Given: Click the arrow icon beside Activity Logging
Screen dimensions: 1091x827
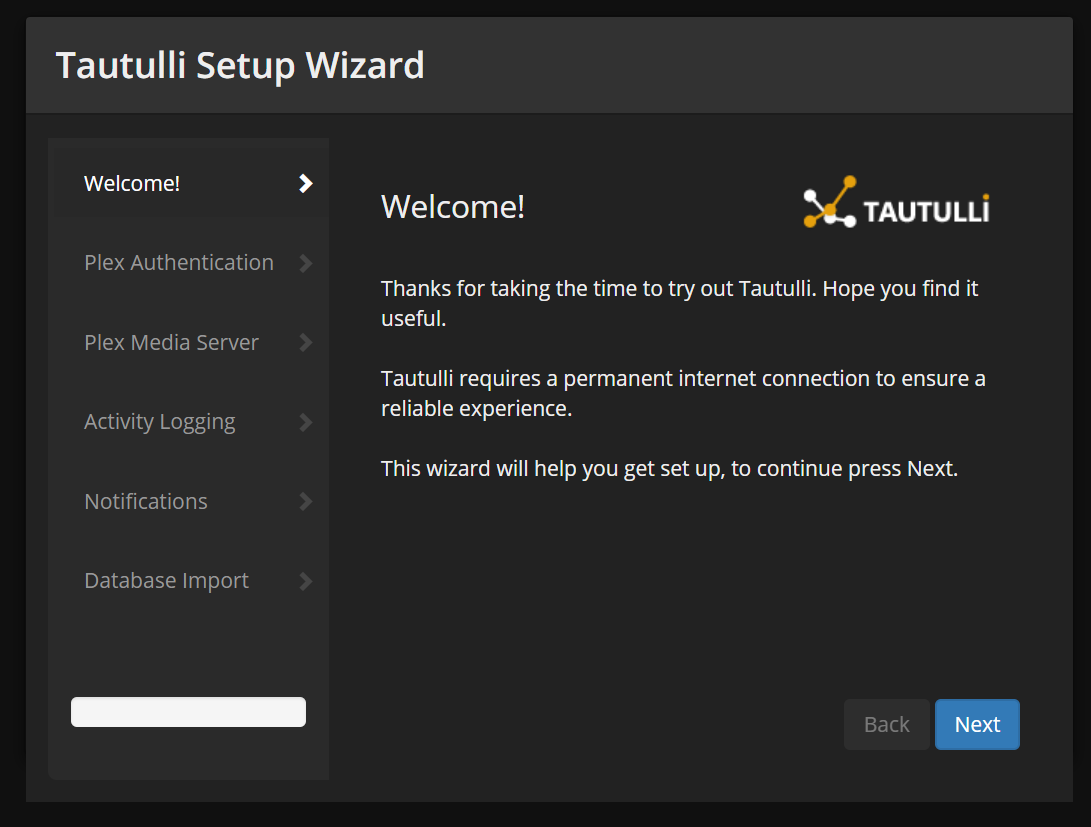Looking at the screenshot, I should pos(306,422).
